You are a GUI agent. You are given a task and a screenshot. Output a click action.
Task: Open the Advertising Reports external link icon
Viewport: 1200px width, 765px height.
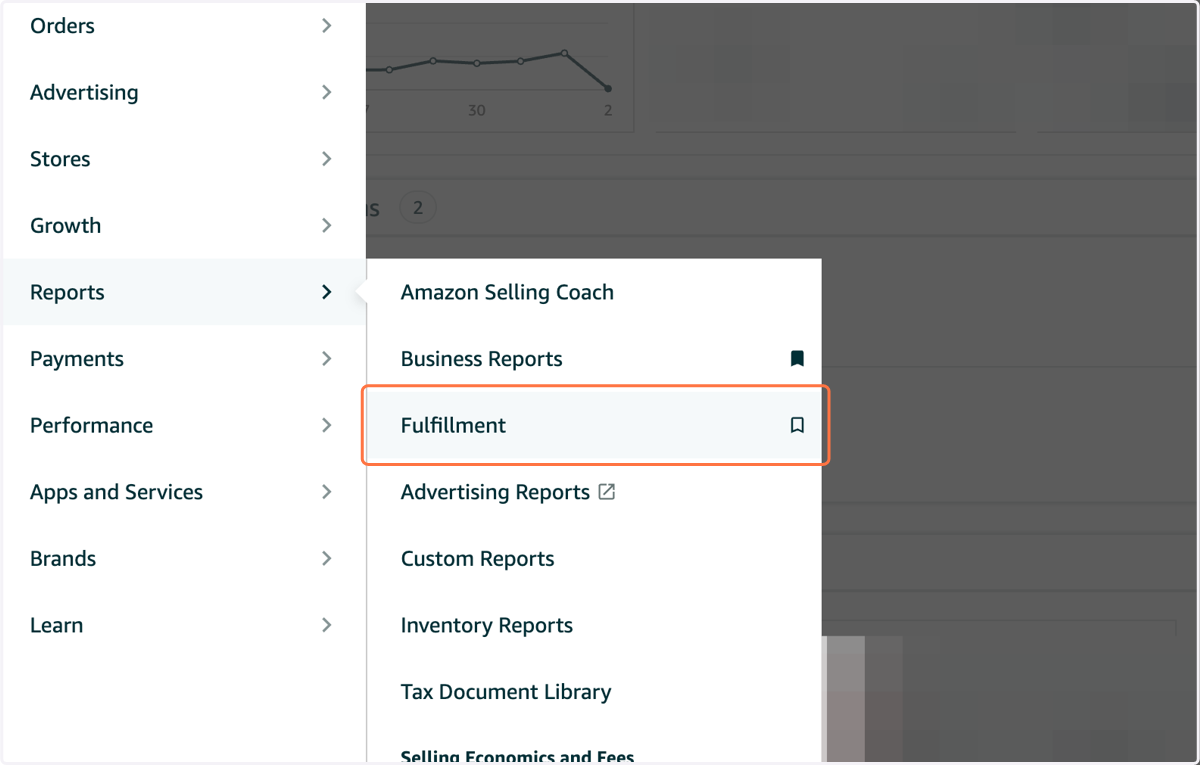click(x=606, y=492)
